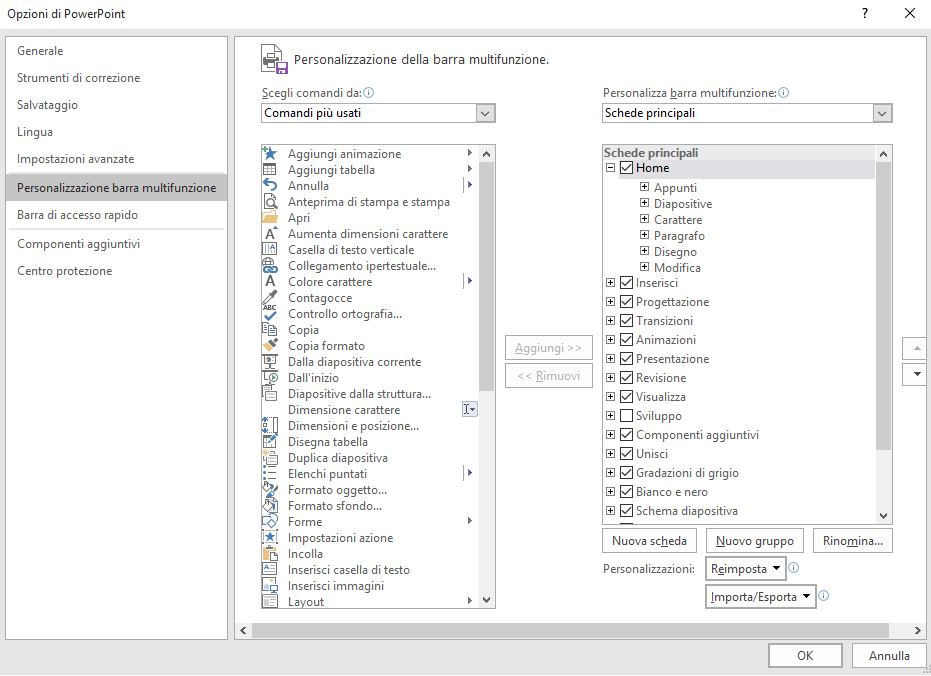
Task: Select the Lingua category
Action: 116,132
